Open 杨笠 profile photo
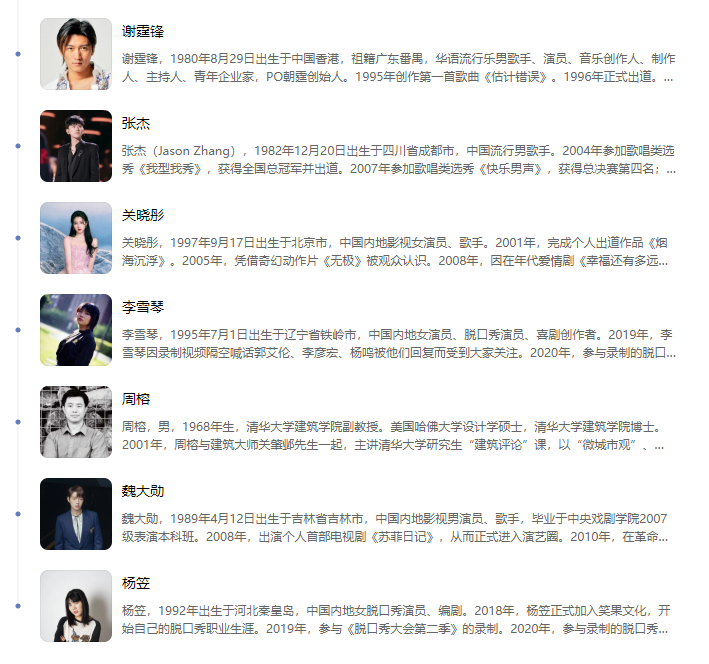 (x=76, y=606)
